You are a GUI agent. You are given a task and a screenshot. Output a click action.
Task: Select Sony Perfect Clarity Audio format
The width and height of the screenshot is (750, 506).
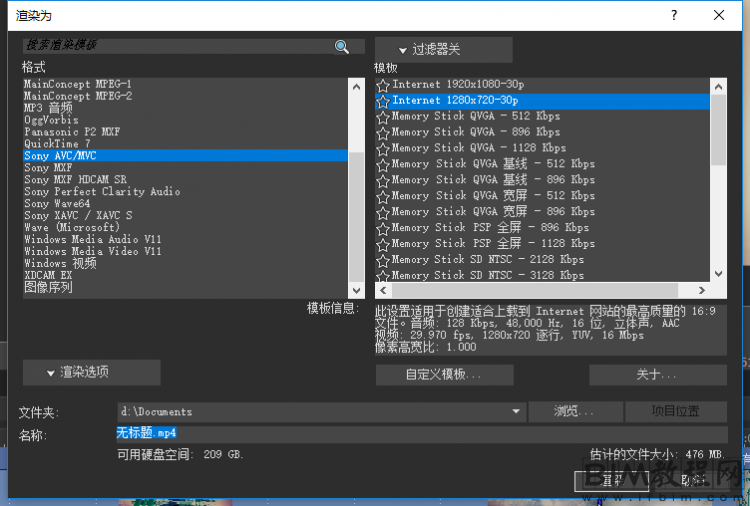point(186,192)
